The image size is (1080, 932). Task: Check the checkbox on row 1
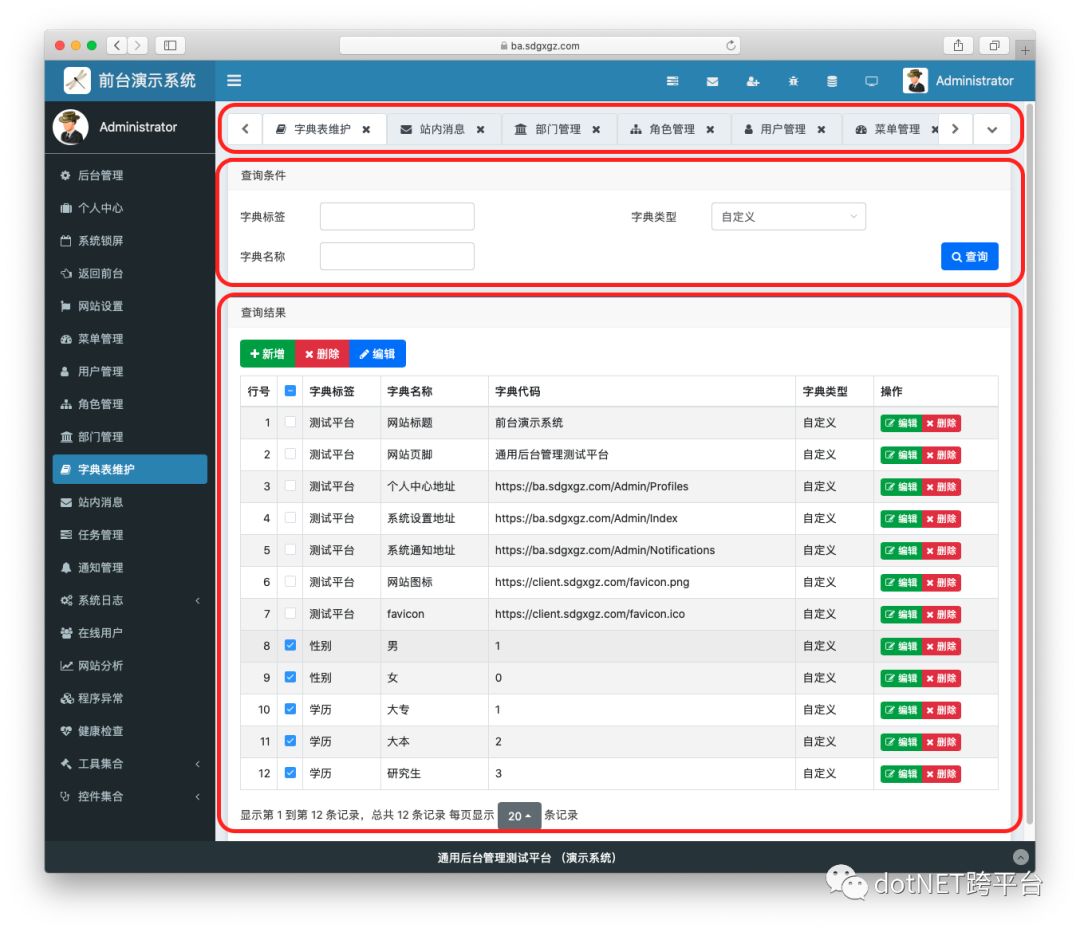click(290, 423)
